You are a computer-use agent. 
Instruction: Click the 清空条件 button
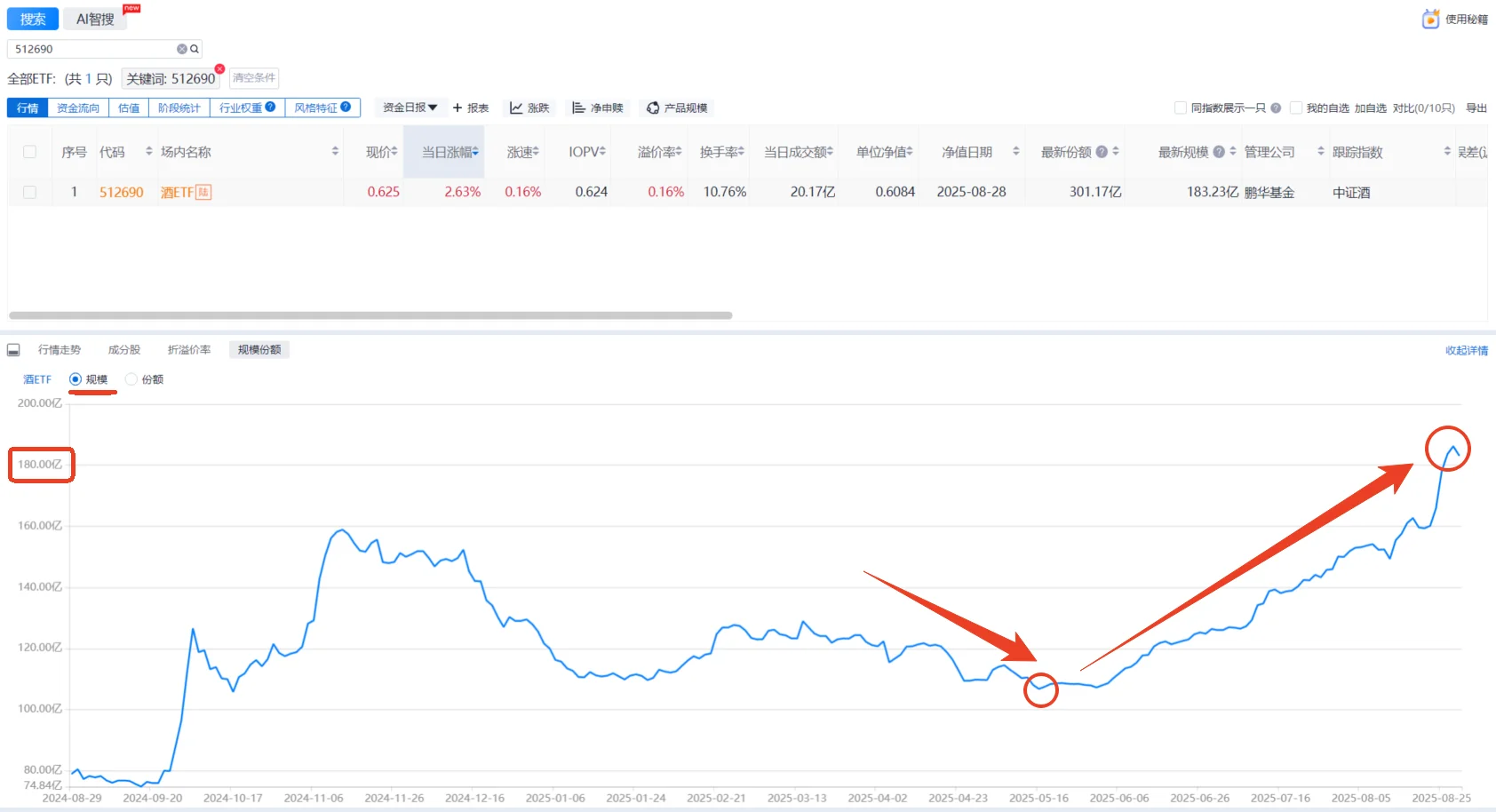click(254, 78)
